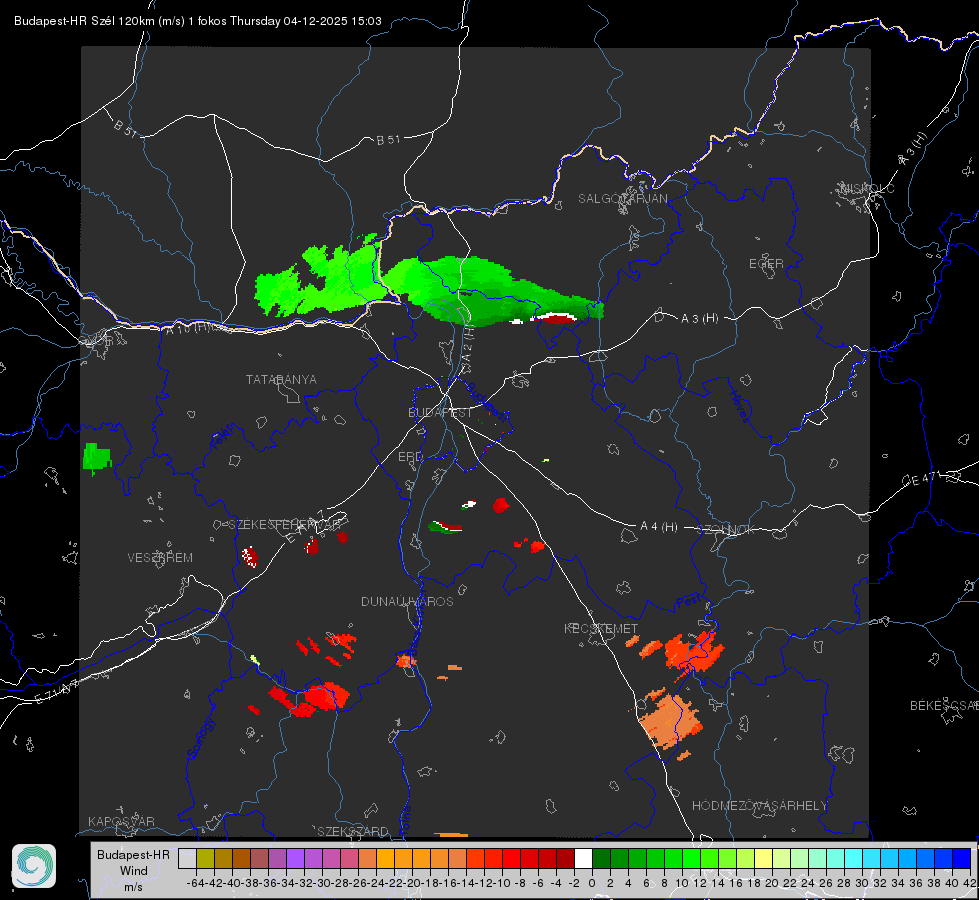Click the 'A 10 (H)' road label
979x900 pixels.
189,327
